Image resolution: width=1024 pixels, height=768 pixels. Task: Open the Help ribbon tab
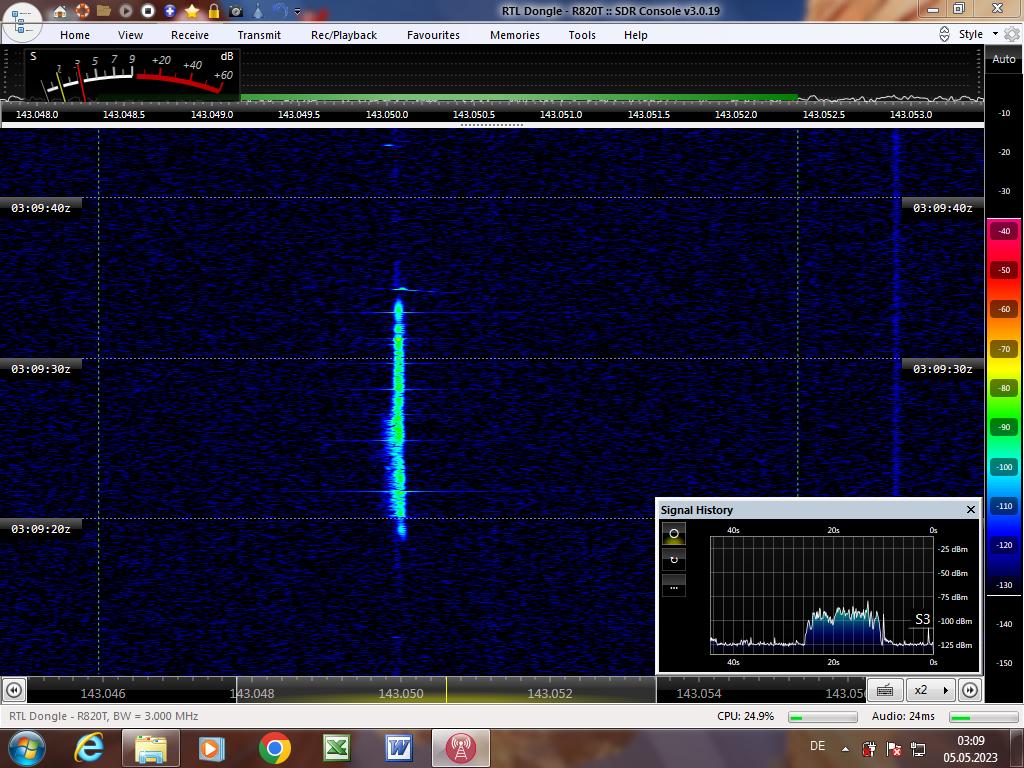click(x=635, y=35)
